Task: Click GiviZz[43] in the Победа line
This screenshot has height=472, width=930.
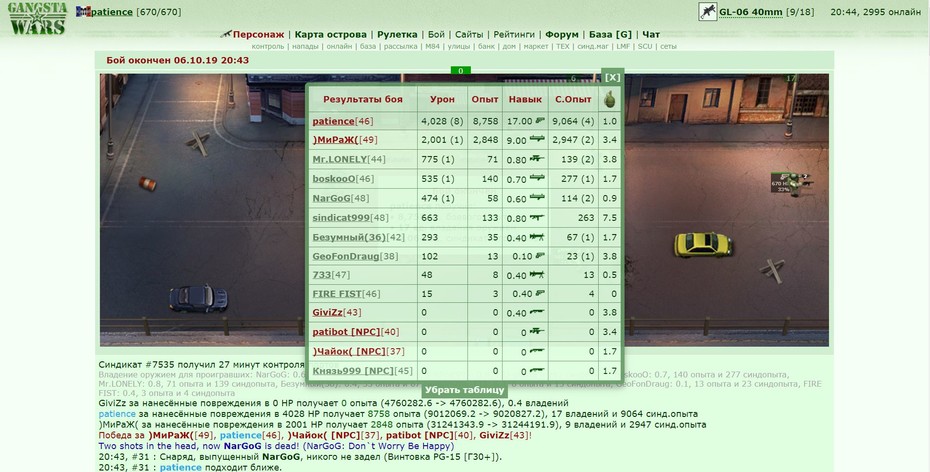Action: click(505, 435)
